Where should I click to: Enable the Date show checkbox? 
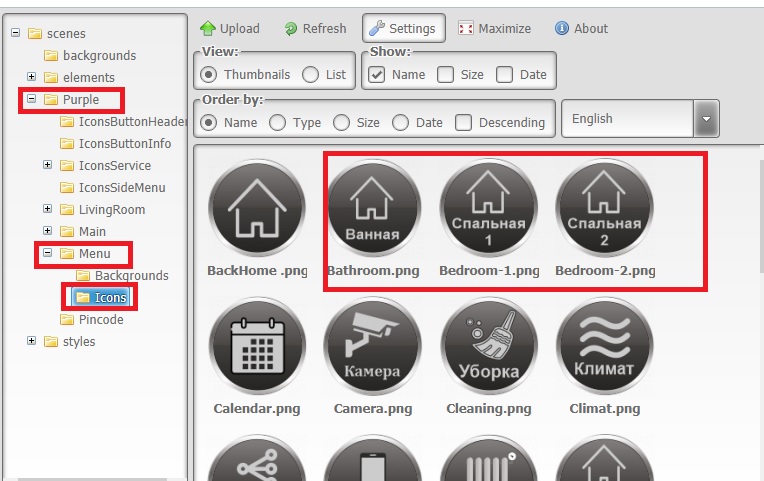point(504,75)
